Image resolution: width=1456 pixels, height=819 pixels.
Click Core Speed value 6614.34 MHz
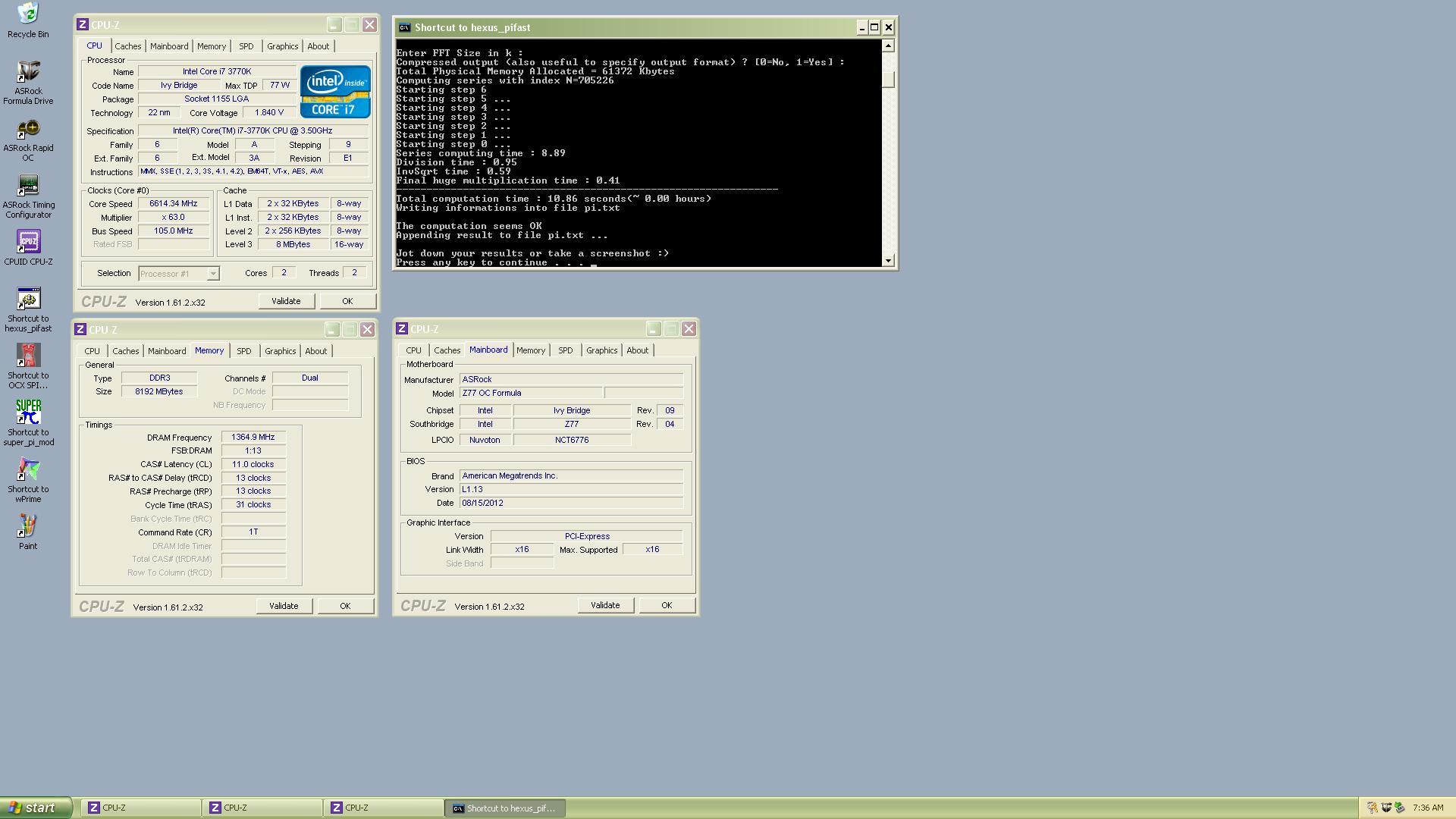(174, 204)
